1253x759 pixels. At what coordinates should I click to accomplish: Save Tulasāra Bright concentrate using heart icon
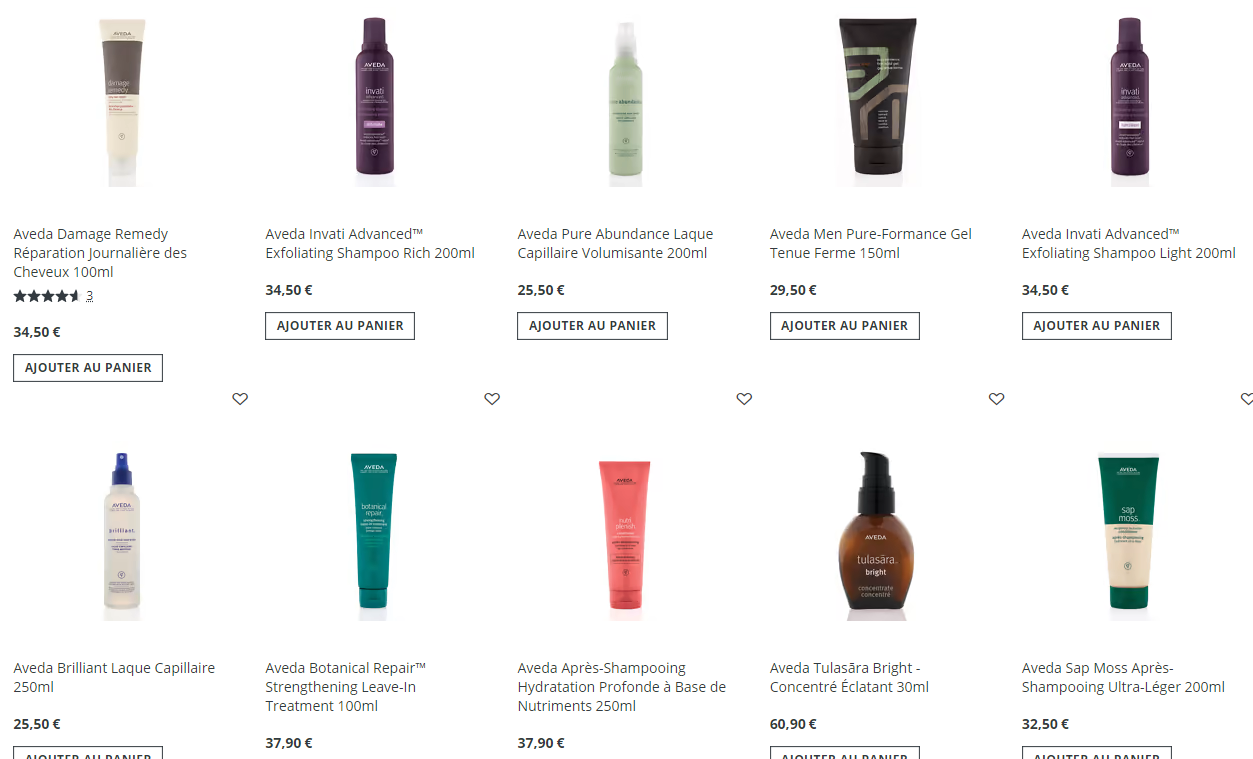(x=996, y=399)
